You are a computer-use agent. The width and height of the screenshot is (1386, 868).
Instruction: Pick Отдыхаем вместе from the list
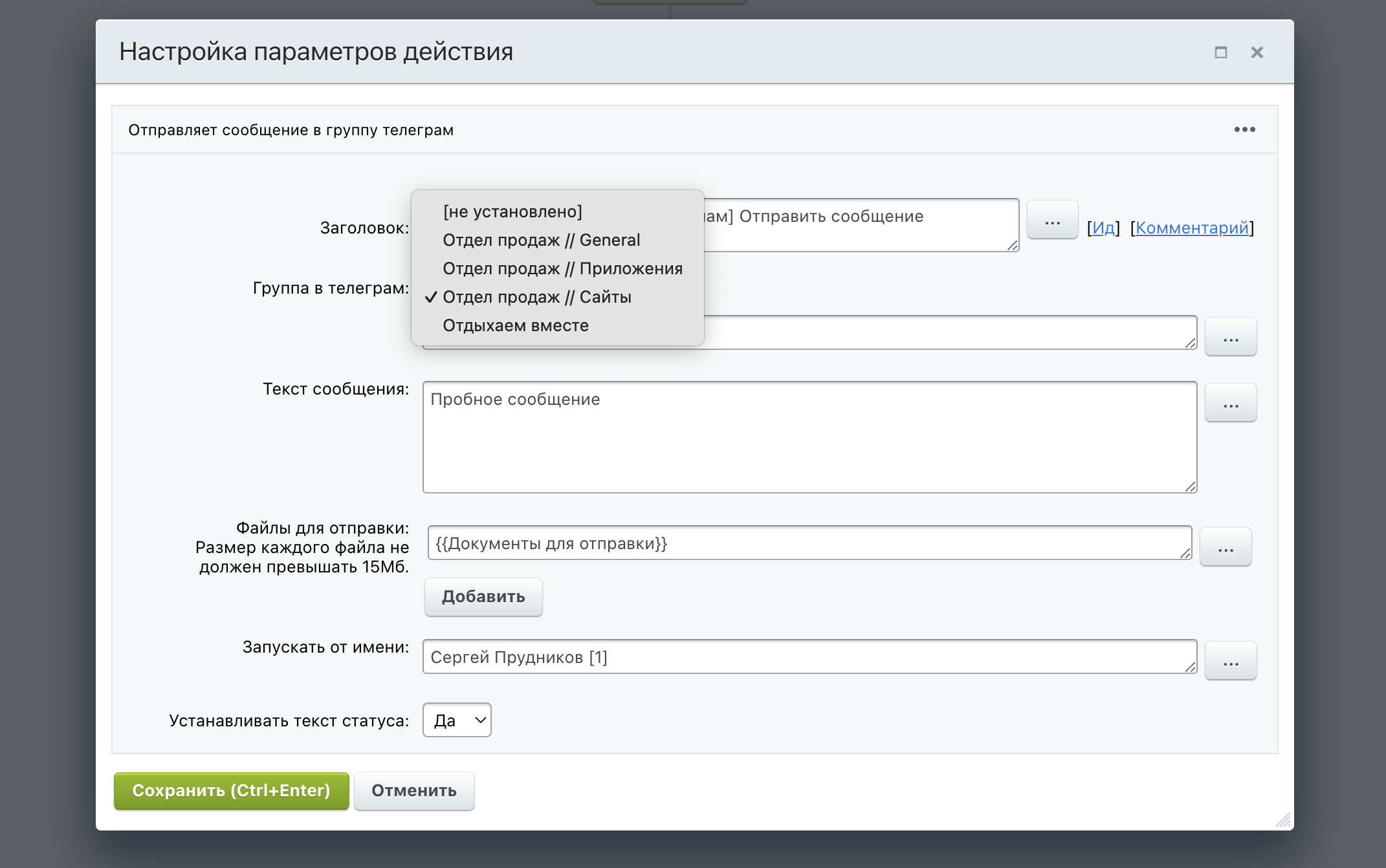pos(515,325)
